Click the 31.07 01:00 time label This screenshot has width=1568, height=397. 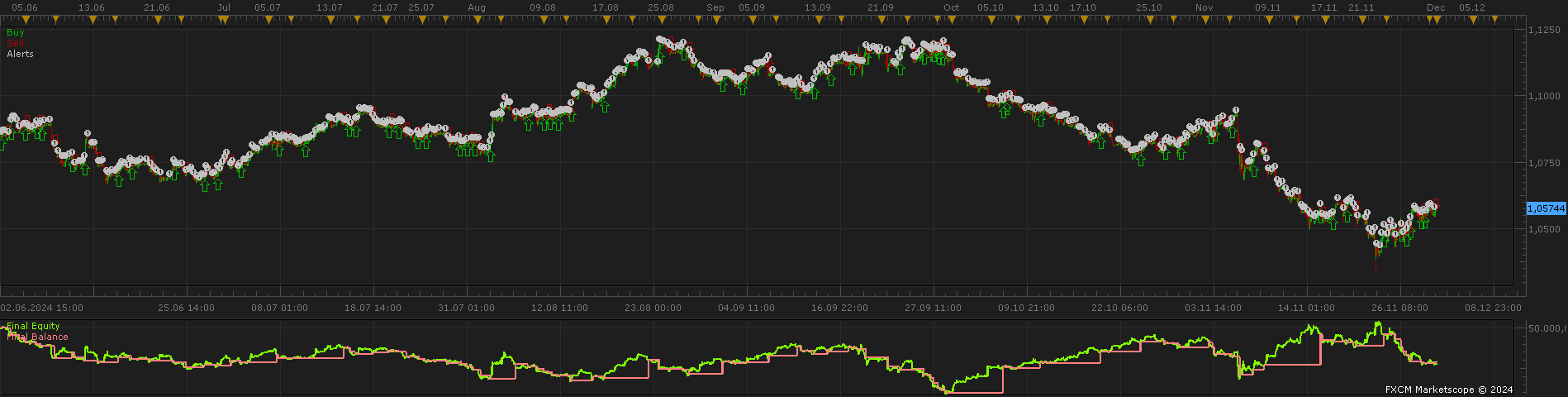[467, 308]
